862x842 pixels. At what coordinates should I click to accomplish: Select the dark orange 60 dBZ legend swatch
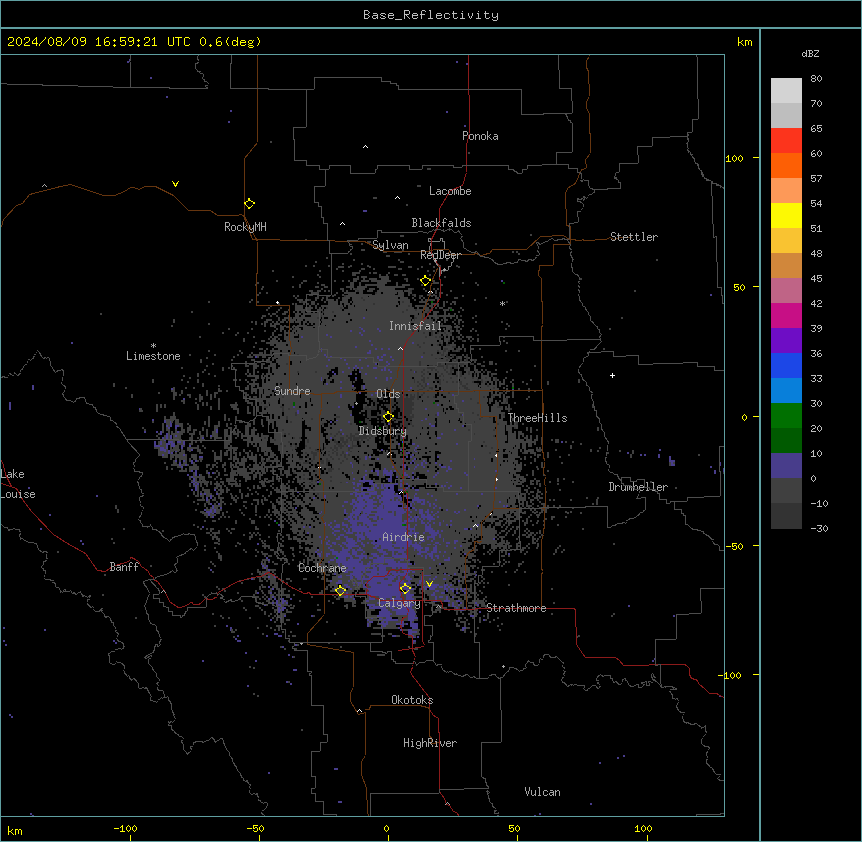(x=786, y=165)
